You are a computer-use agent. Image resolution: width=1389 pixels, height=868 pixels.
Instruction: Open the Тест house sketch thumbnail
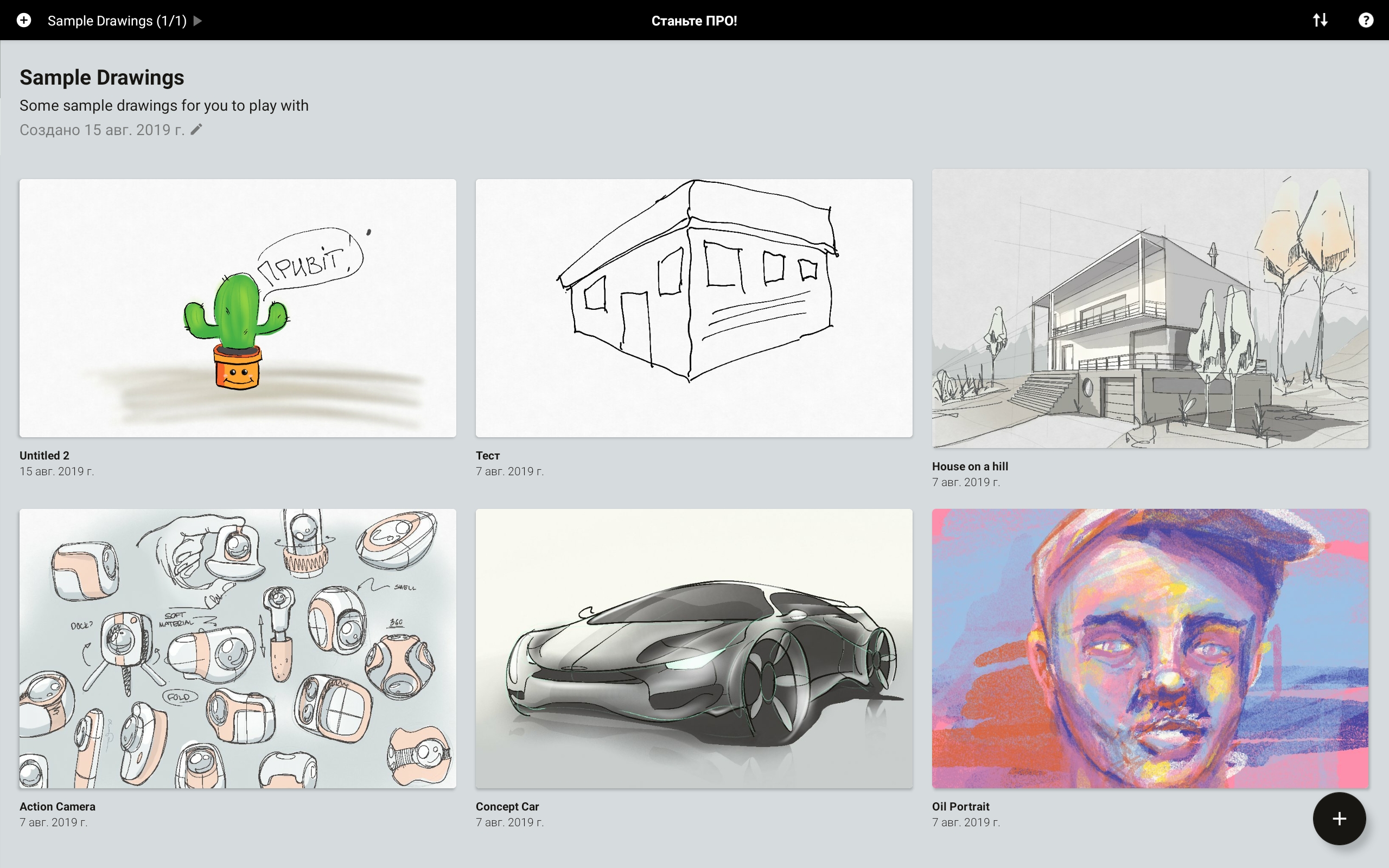tap(694, 308)
